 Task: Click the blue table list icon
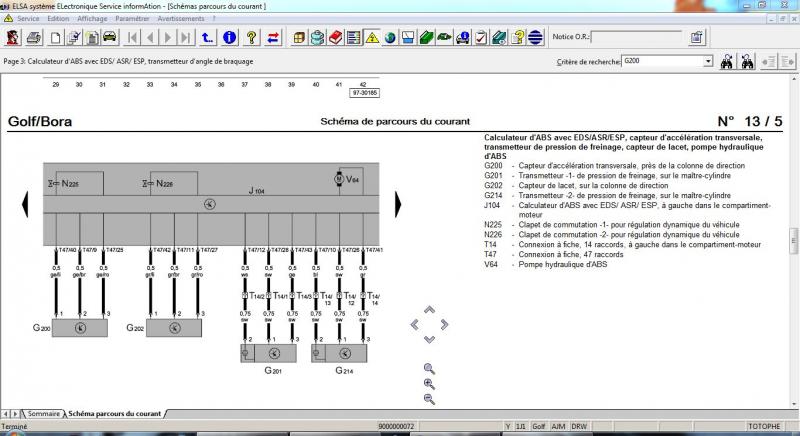coord(354,37)
